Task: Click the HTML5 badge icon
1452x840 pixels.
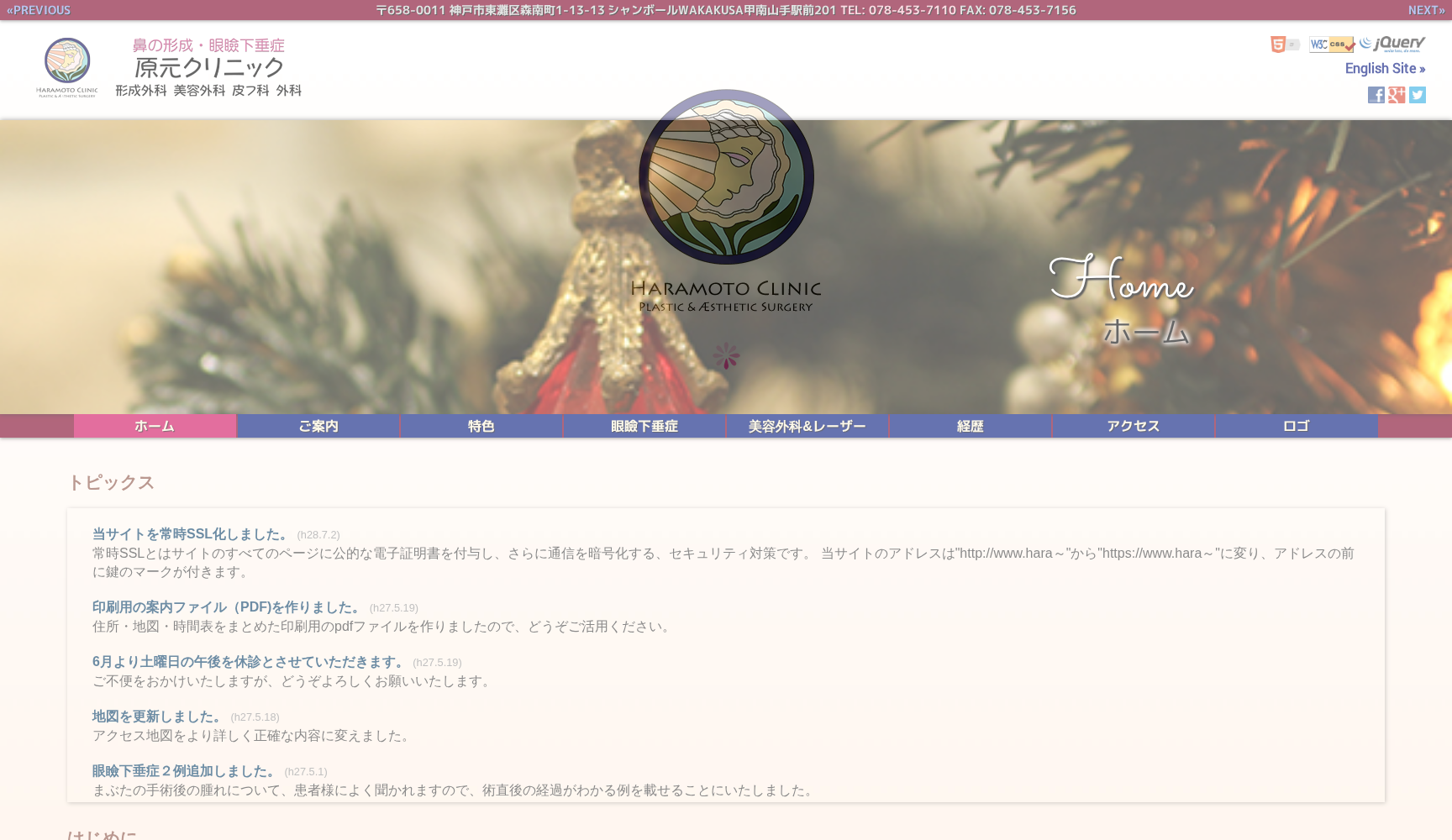Action: pos(1278,45)
